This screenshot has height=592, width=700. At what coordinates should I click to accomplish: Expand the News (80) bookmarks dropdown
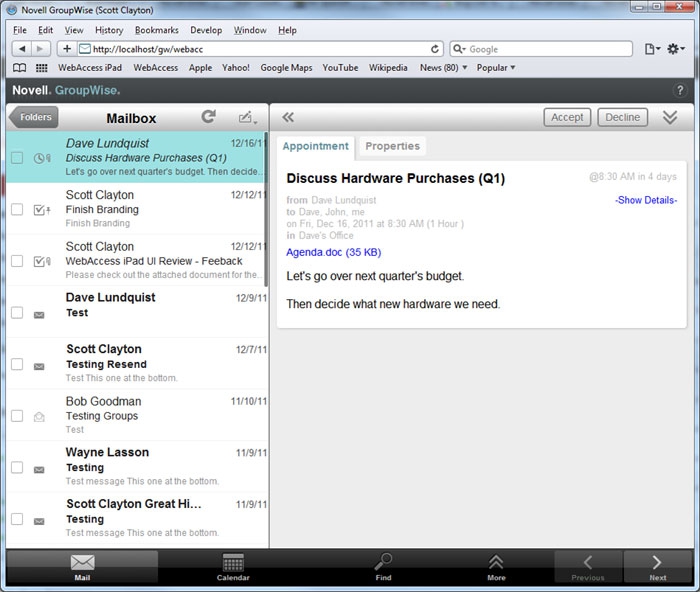pos(443,68)
